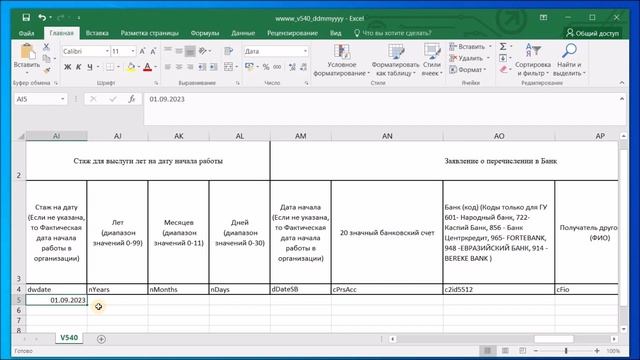
Task: Activate the Format Painter brush
Action: [x=47, y=71]
